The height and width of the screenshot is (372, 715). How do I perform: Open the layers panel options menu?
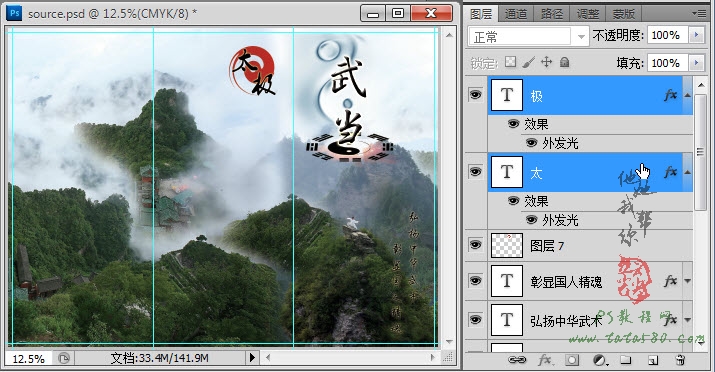coord(699,14)
